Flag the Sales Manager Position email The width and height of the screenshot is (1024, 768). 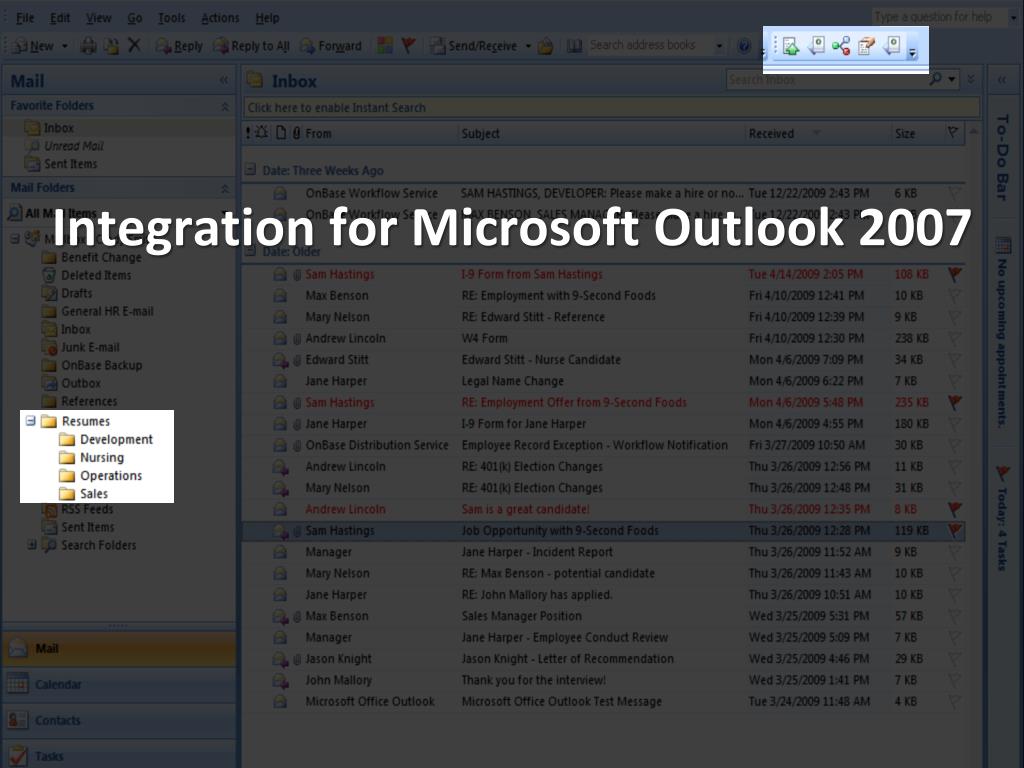coord(954,616)
